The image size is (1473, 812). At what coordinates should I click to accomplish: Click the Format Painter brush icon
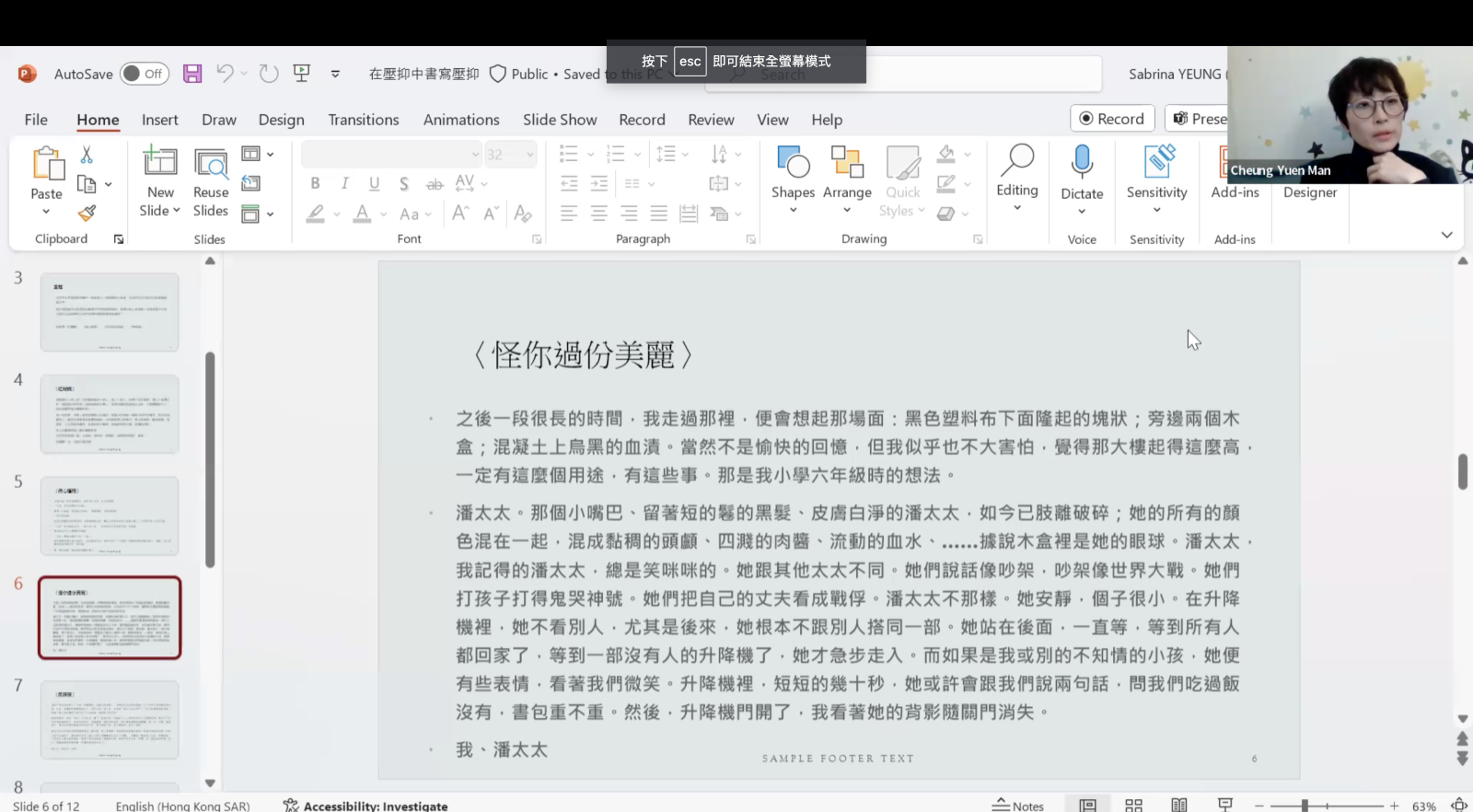coord(87,214)
